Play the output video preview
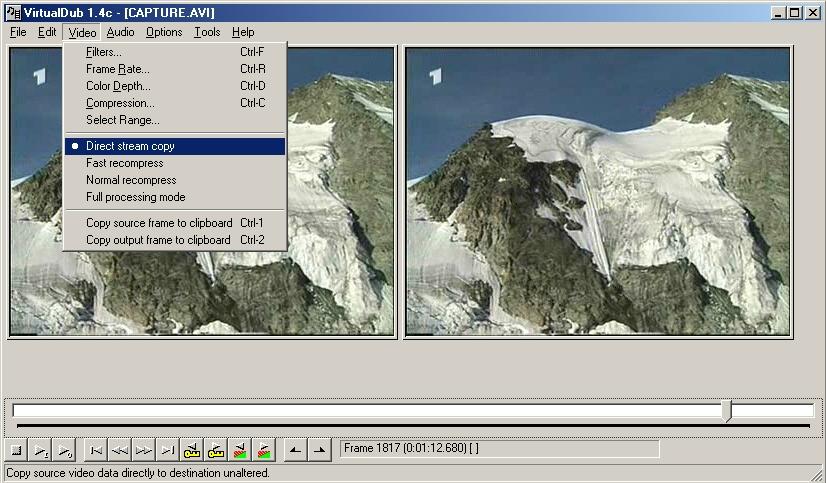Viewport: 826px width, 483px height. [x=65, y=450]
